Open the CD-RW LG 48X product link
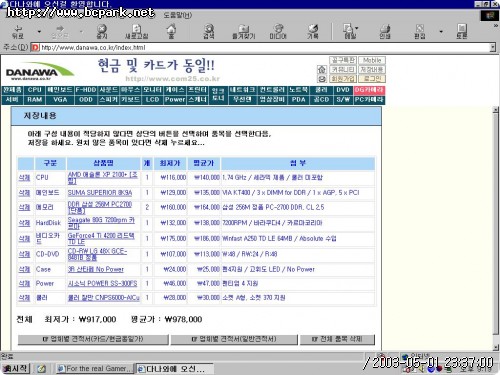The width and height of the screenshot is (500, 375). tap(97, 254)
